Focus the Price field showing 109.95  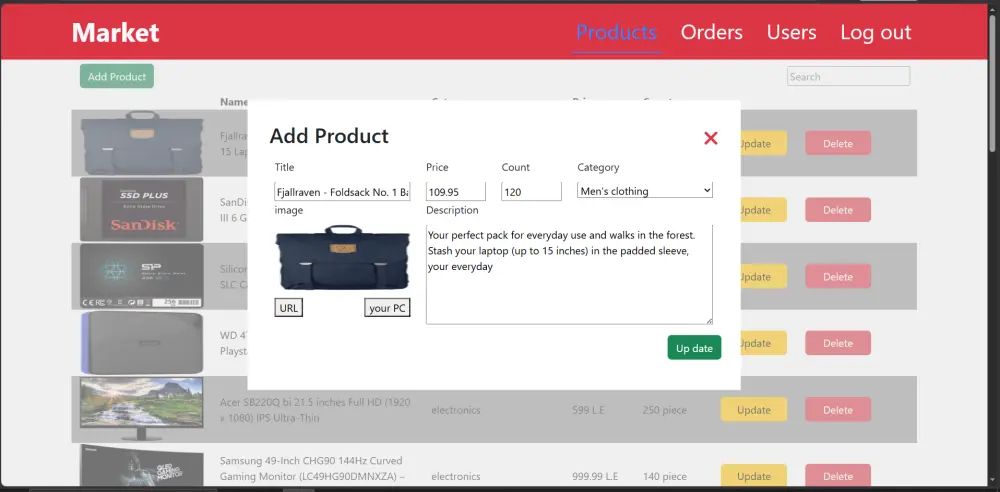(x=456, y=191)
